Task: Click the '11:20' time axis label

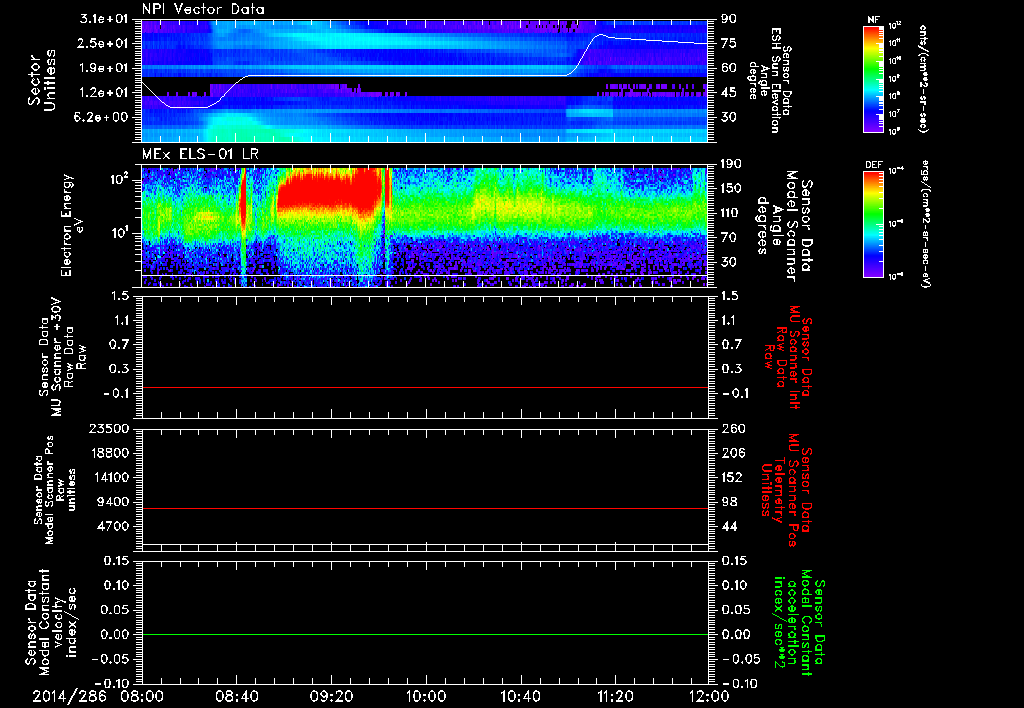Action: click(615, 697)
